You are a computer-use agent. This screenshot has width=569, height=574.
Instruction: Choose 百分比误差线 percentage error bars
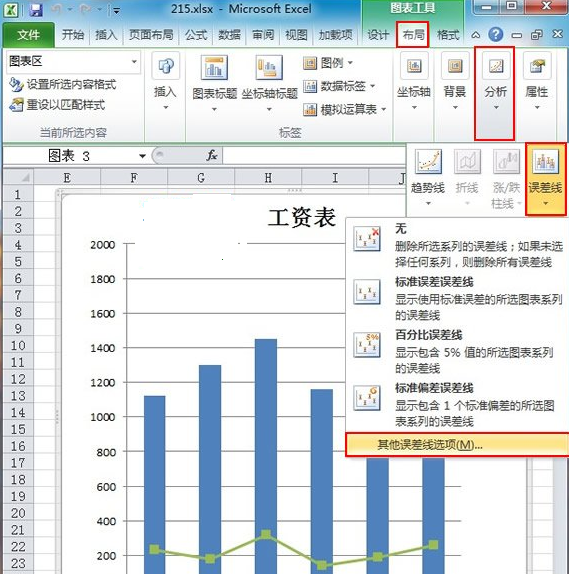click(458, 351)
